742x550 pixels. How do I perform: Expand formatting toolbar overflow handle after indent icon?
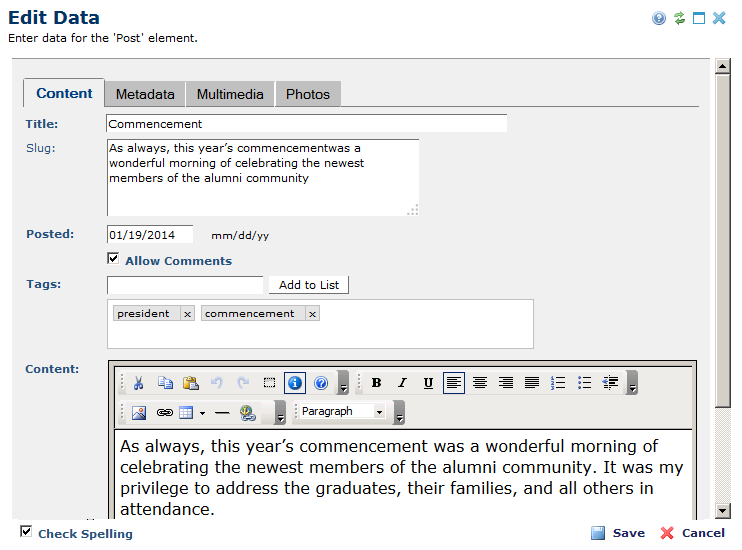tap(632, 383)
